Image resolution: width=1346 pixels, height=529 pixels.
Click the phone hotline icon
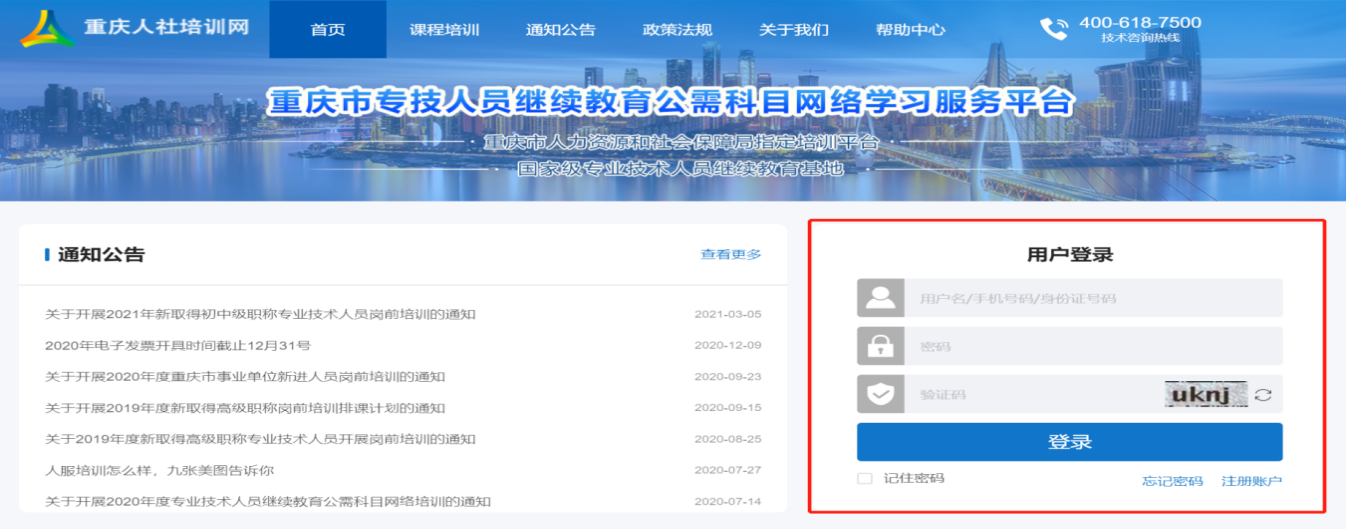click(x=1053, y=29)
